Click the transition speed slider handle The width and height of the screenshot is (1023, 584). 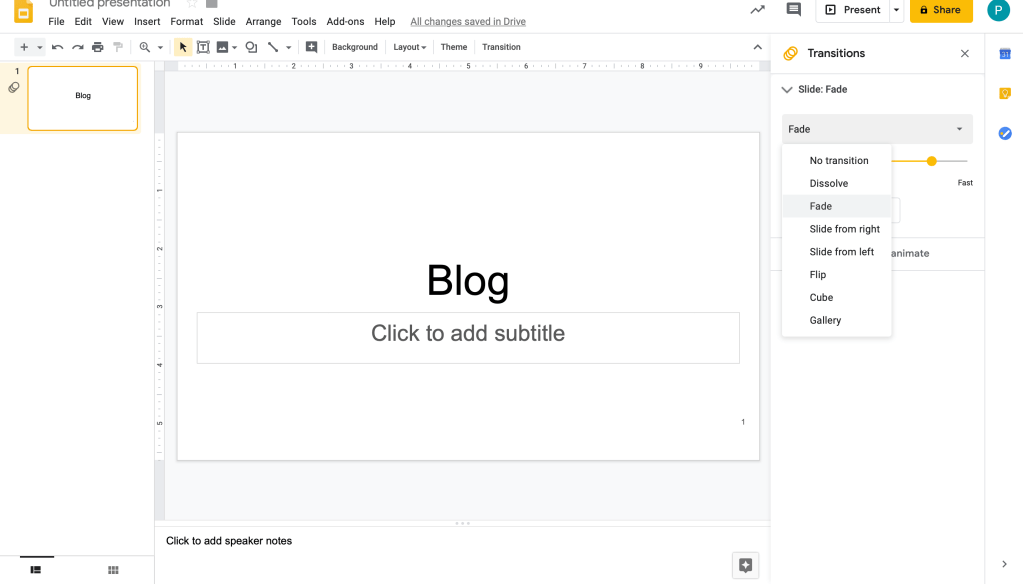(932, 161)
